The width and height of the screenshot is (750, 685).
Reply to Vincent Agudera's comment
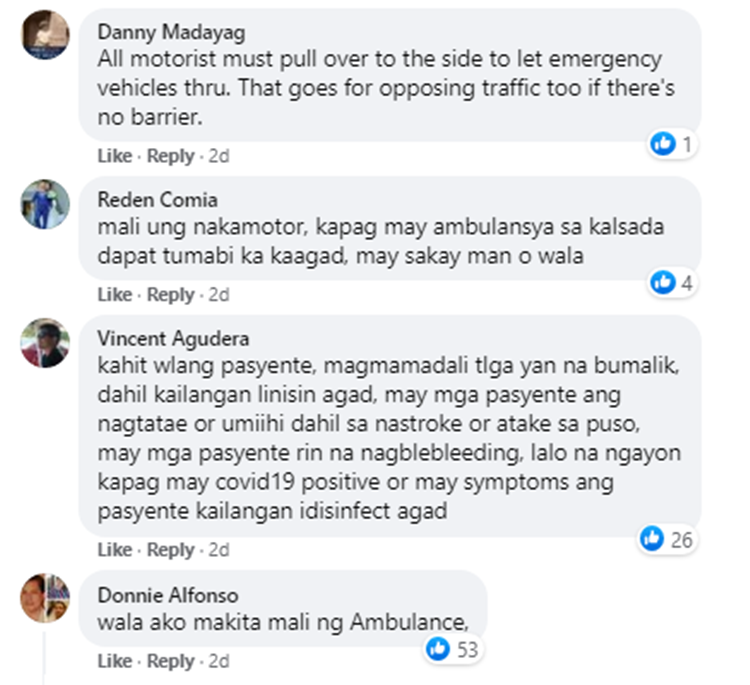tap(170, 550)
